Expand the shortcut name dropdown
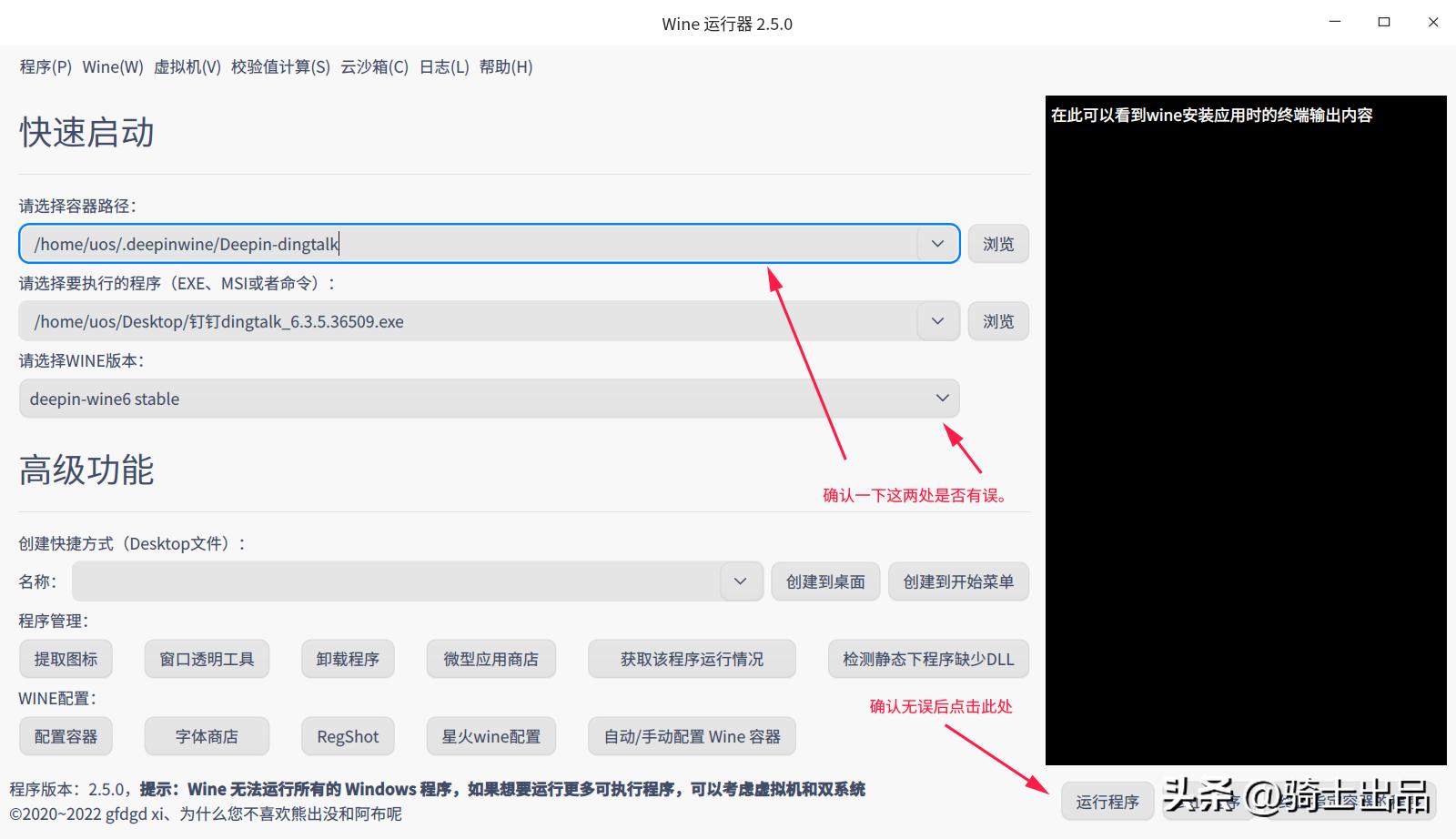 click(x=739, y=581)
